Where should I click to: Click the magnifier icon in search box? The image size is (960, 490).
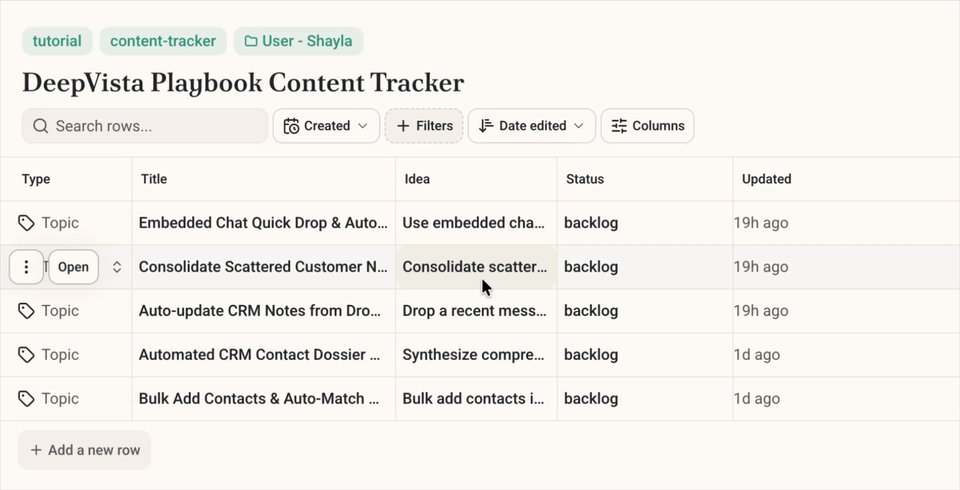pyautogui.click(x=40, y=126)
